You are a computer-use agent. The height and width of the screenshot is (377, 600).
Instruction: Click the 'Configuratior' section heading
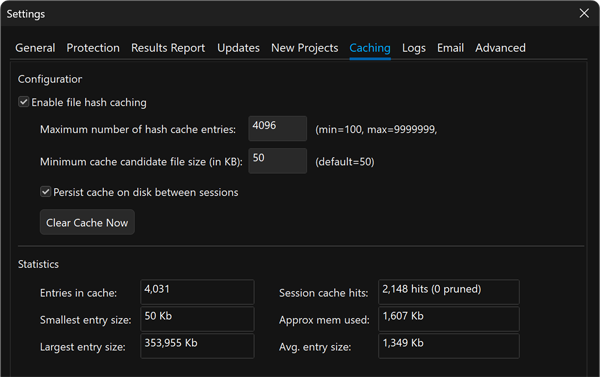(50, 79)
